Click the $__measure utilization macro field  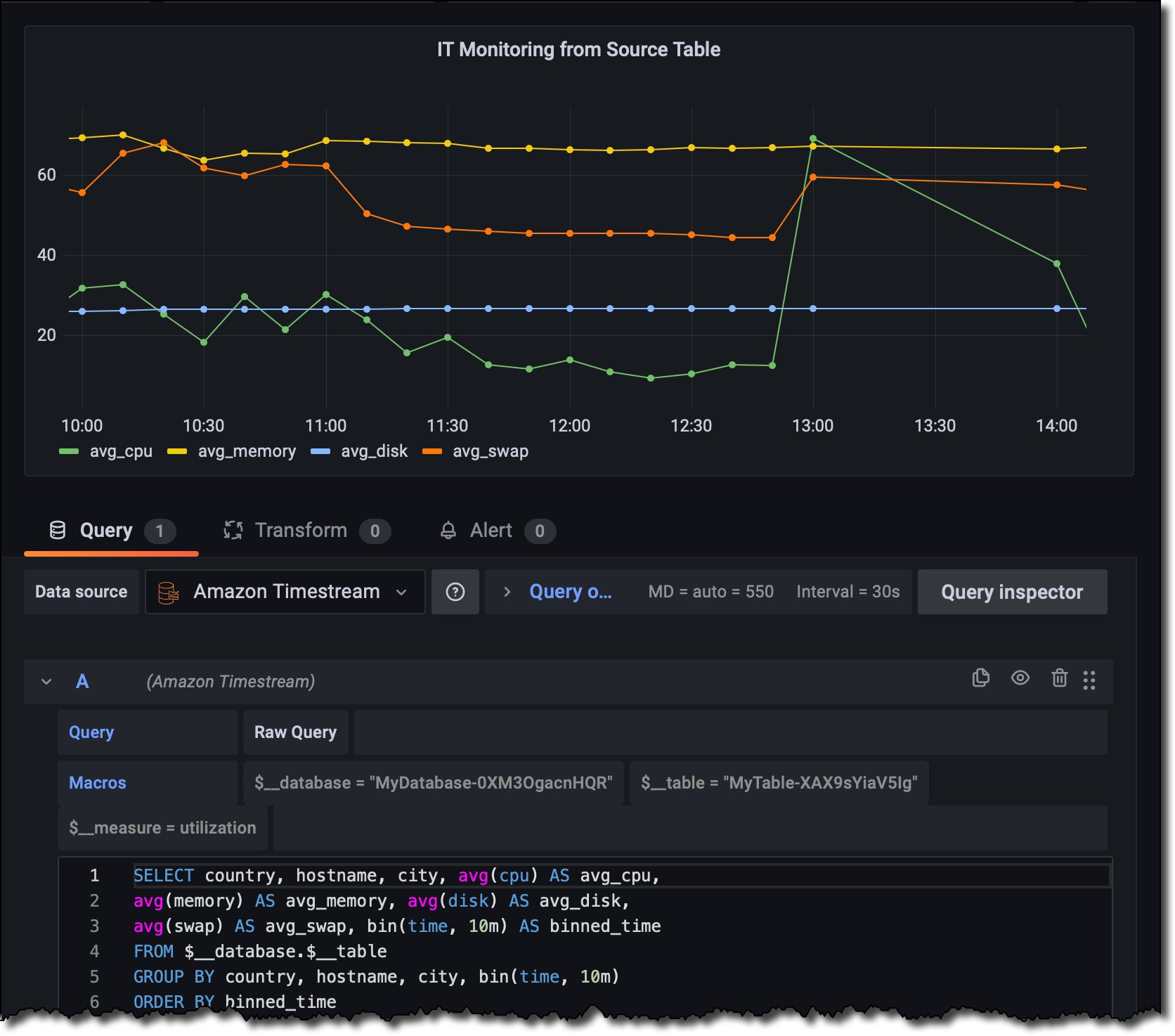(x=162, y=828)
